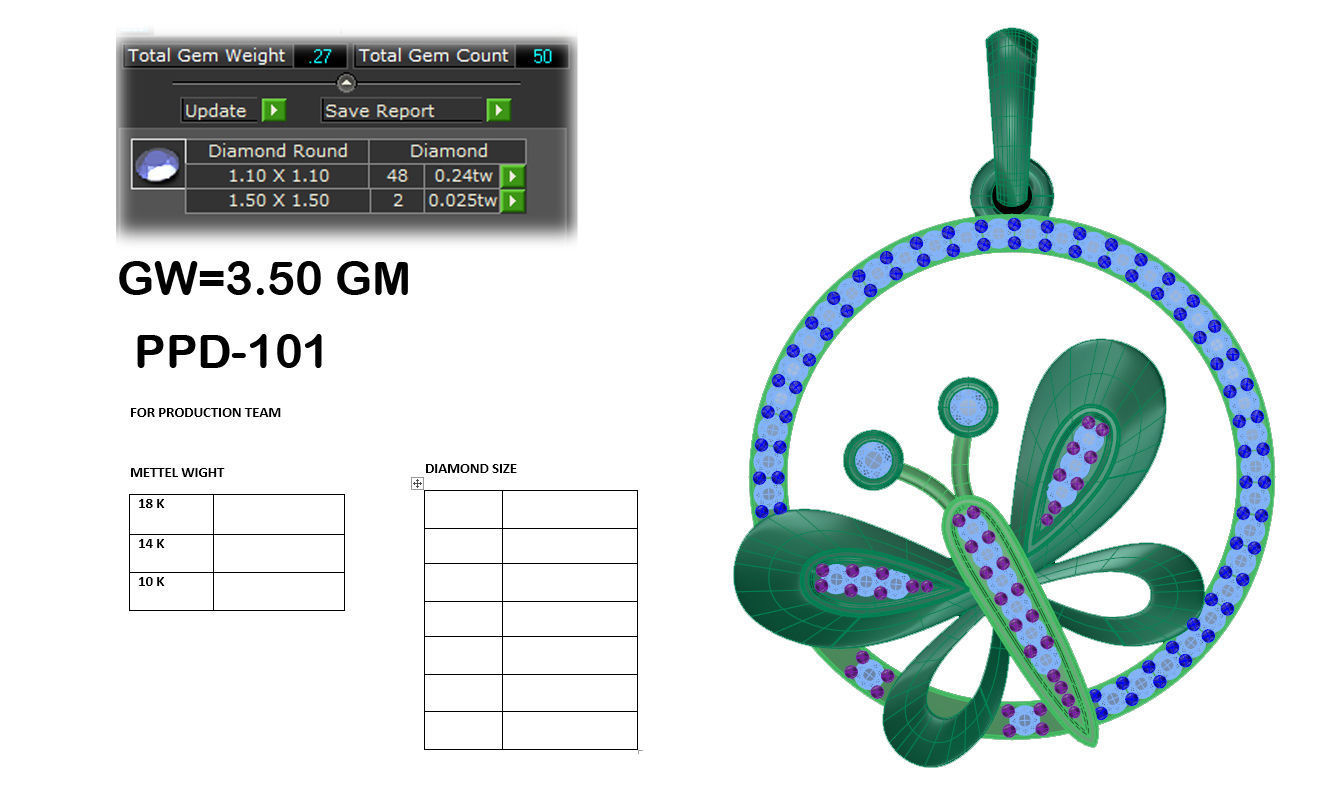Click the 1.50 X 1.50 size cell
The image size is (1325, 793).
(x=278, y=201)
